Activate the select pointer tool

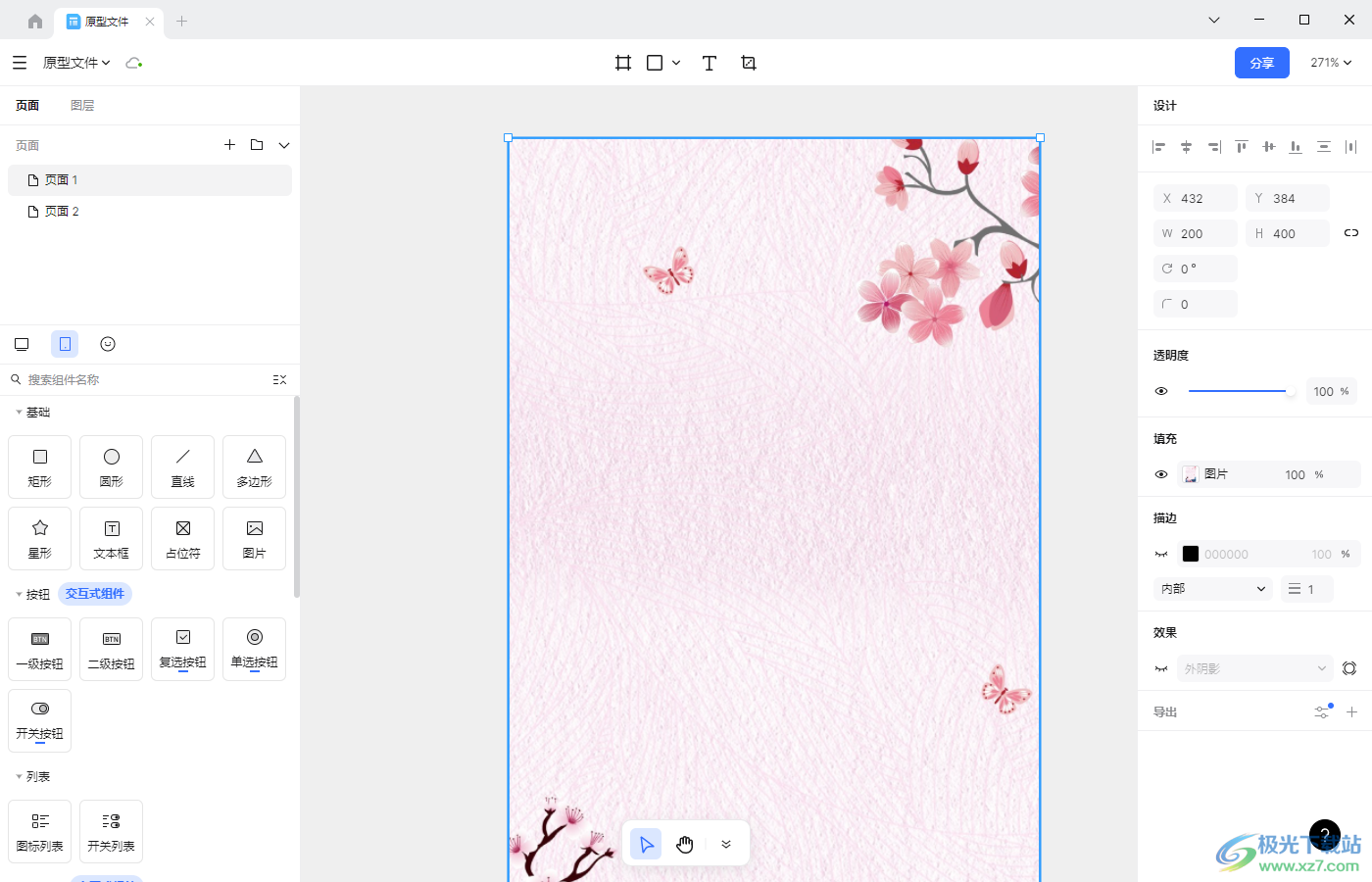click(646, 844)
